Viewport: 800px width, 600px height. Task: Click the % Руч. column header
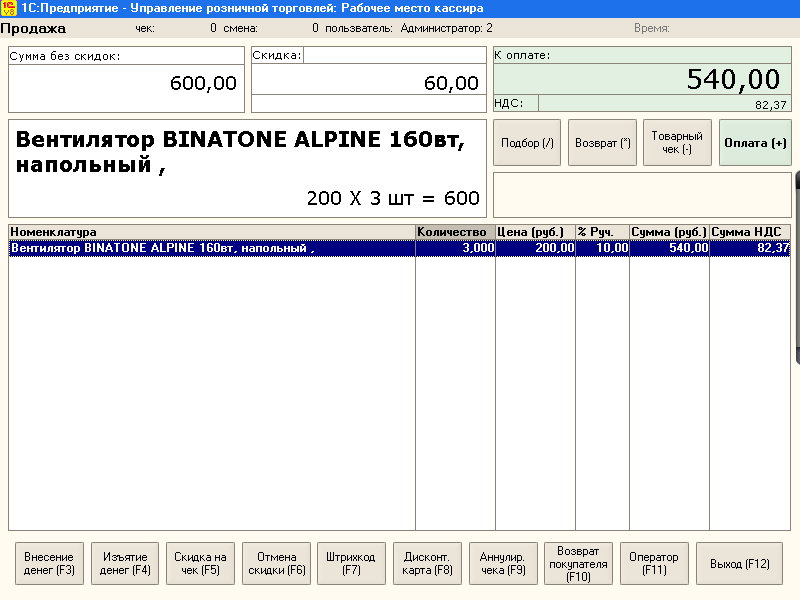(603, 232)
